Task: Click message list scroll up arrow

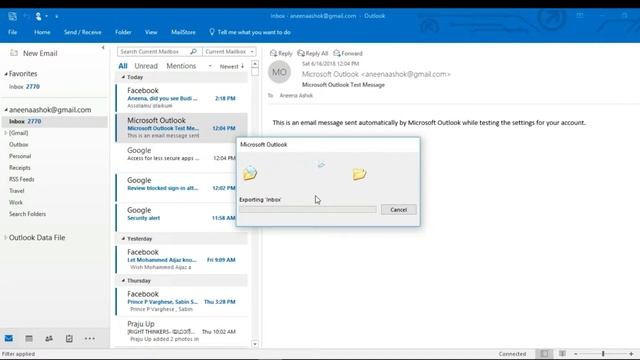Action: (x=255, y=64)
